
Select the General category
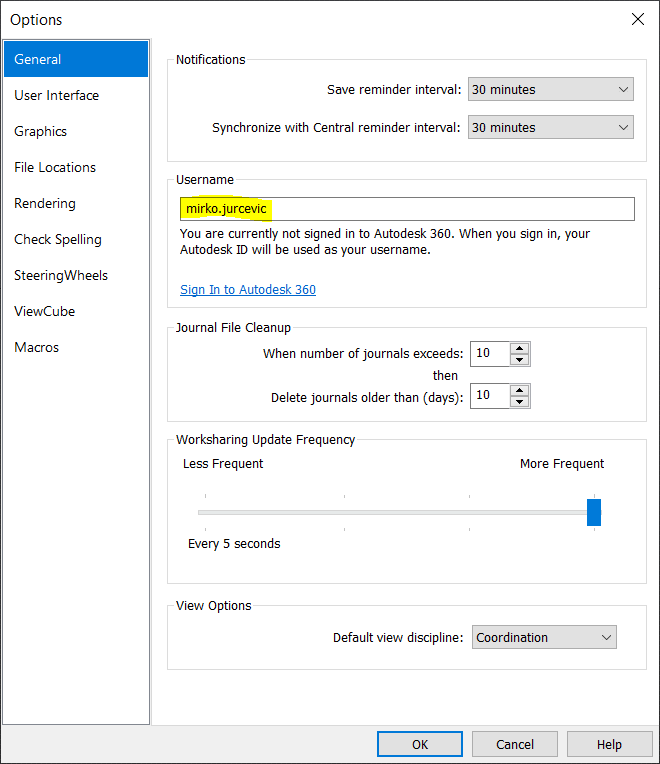point(76,59)
